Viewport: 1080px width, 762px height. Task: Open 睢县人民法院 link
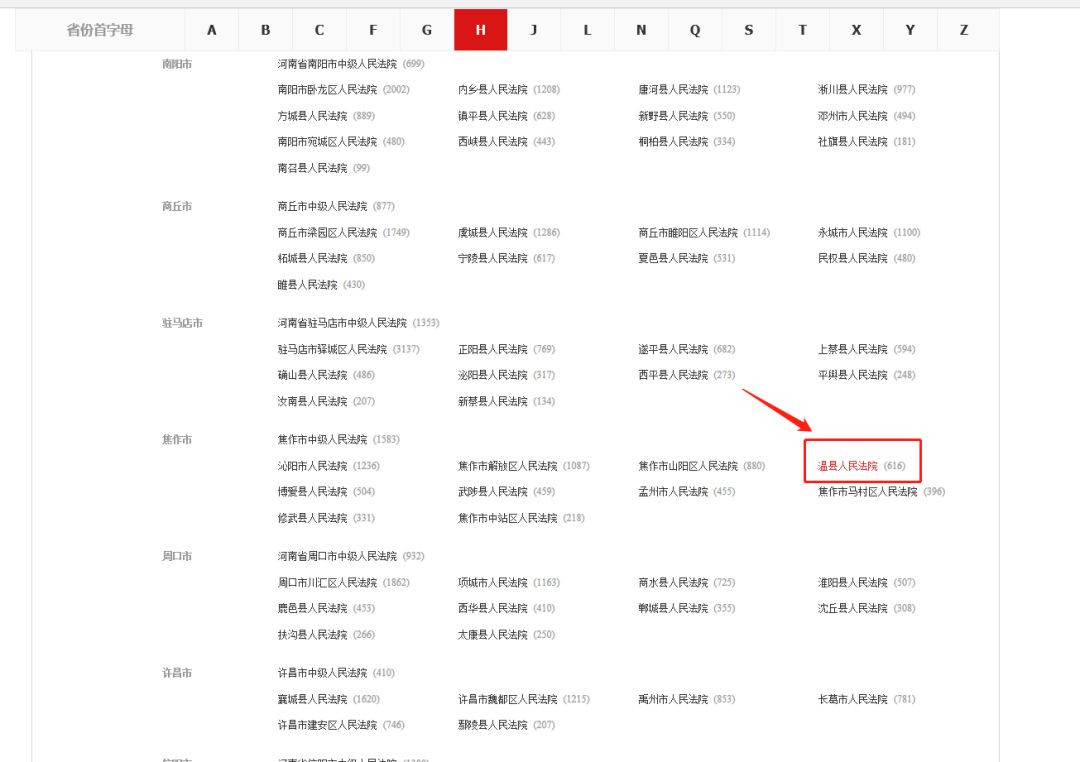[307, 284]
